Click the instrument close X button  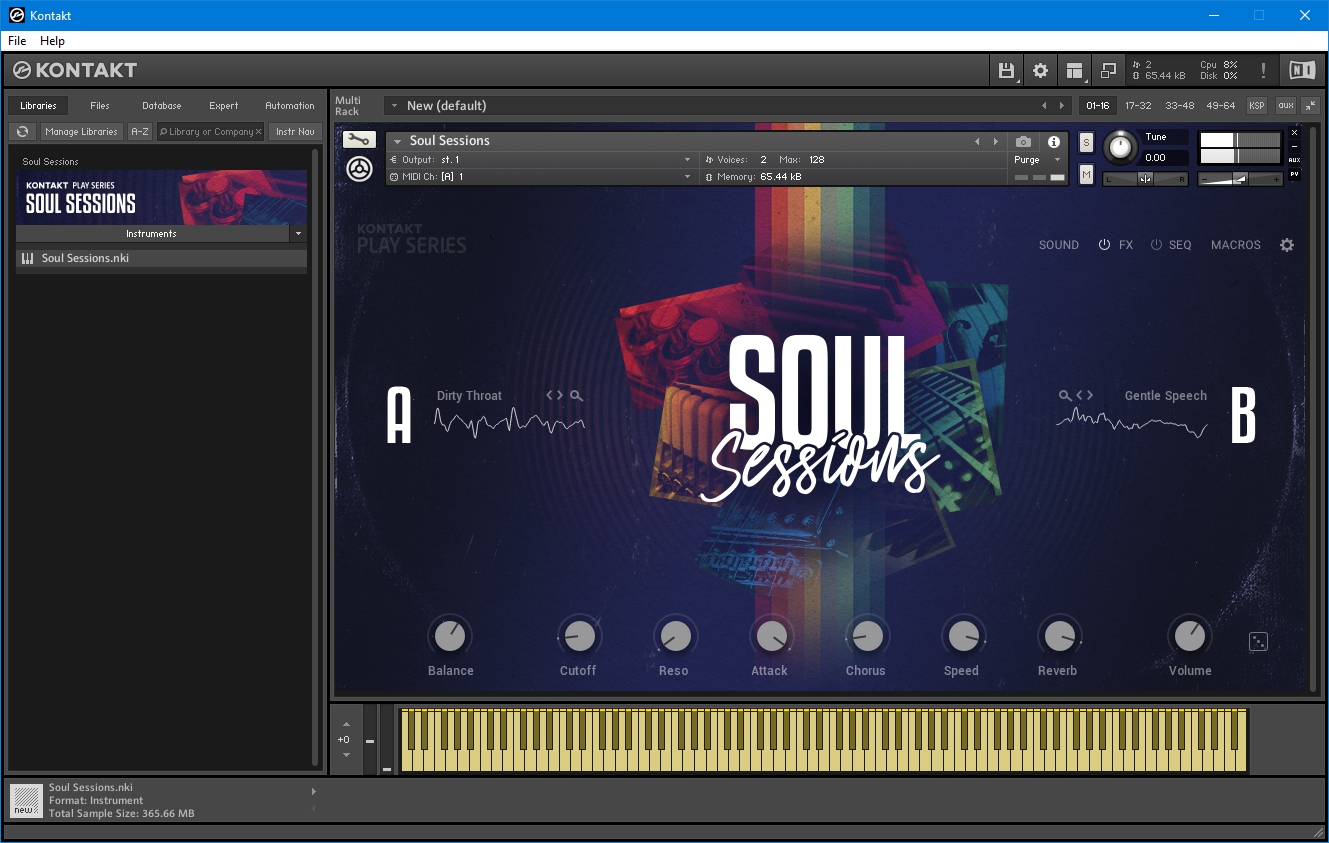click(1294, 133)
